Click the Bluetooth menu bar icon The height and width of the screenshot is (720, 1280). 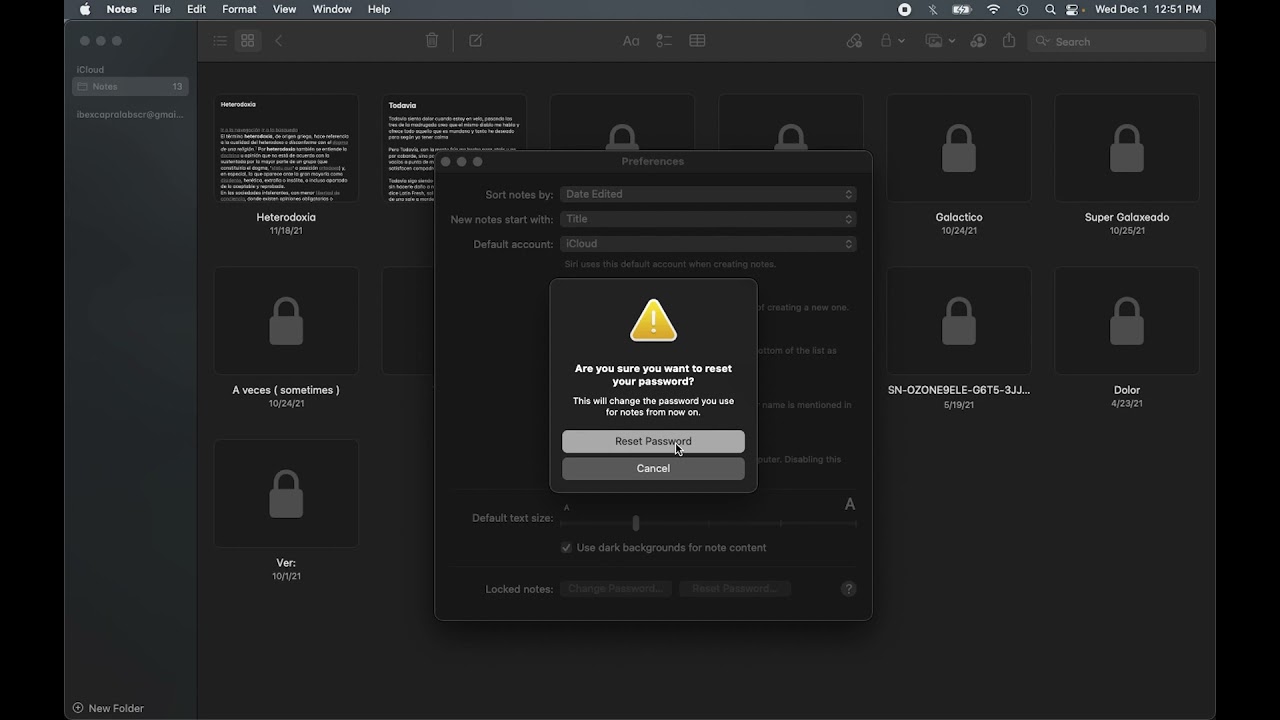click(933, 9)
